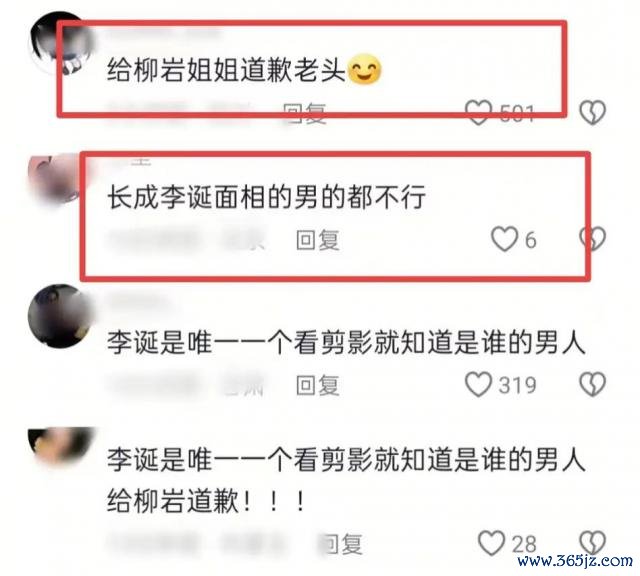Open first commenter's avatar
The image size is (640, 576).
pos(60,43)
